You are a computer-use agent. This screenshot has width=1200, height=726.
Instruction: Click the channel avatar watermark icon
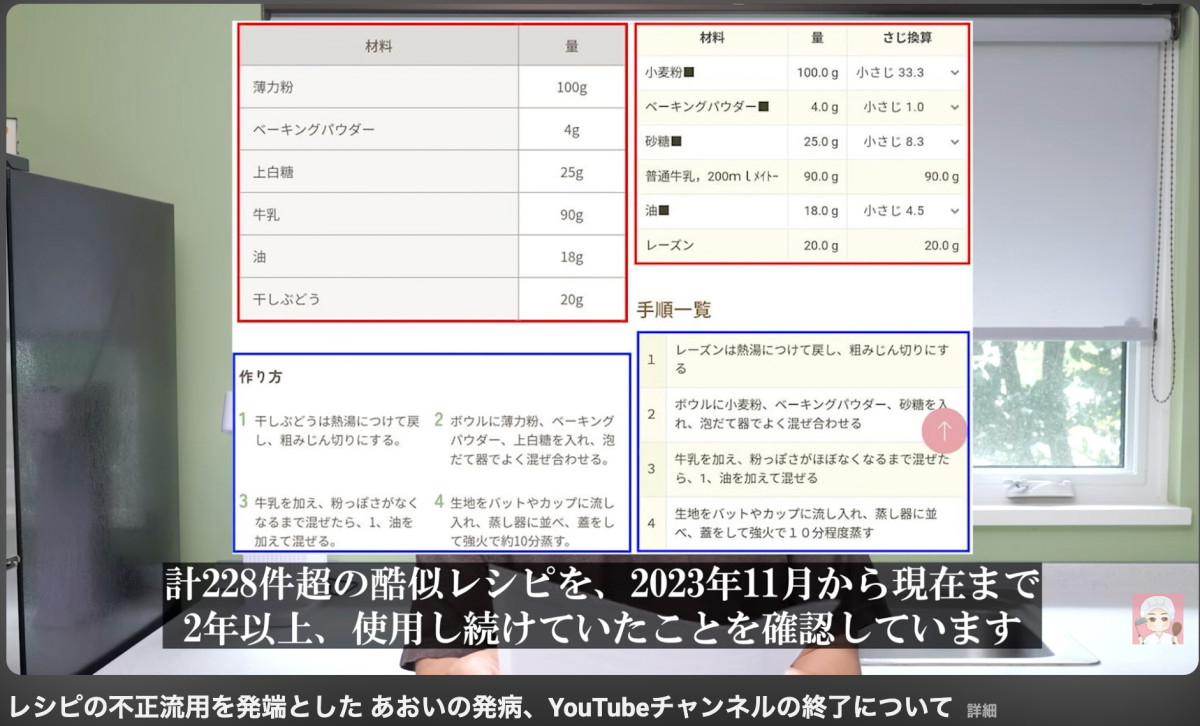(x=1157, y=618)
